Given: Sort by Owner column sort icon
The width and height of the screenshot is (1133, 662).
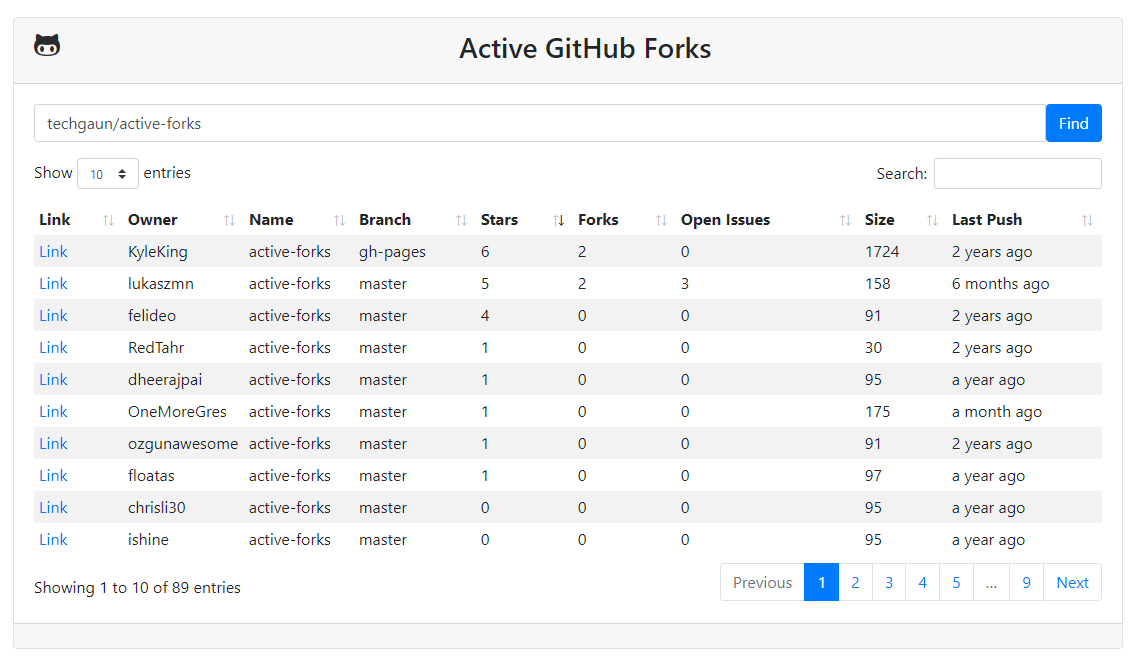Looking at the screenshot, I should point(229,220).
